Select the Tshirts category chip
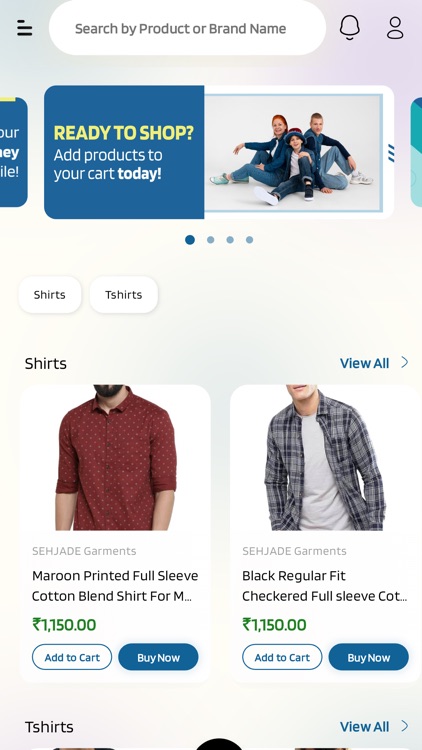Screen dimensions: 422x750 (x=124, y=295)
